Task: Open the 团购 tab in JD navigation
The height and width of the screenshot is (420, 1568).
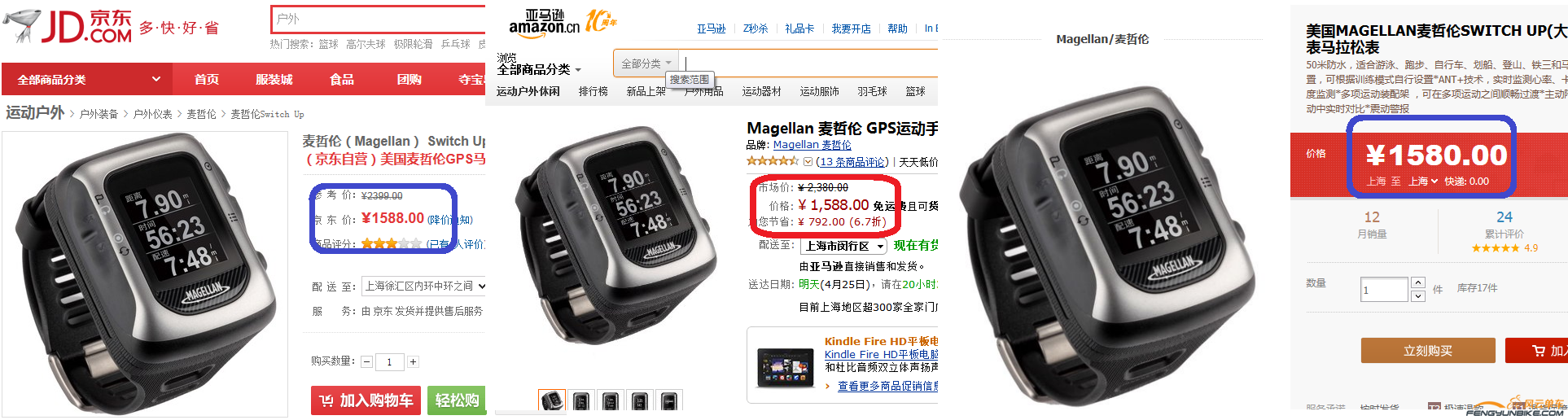Action: tap(410, 80)
